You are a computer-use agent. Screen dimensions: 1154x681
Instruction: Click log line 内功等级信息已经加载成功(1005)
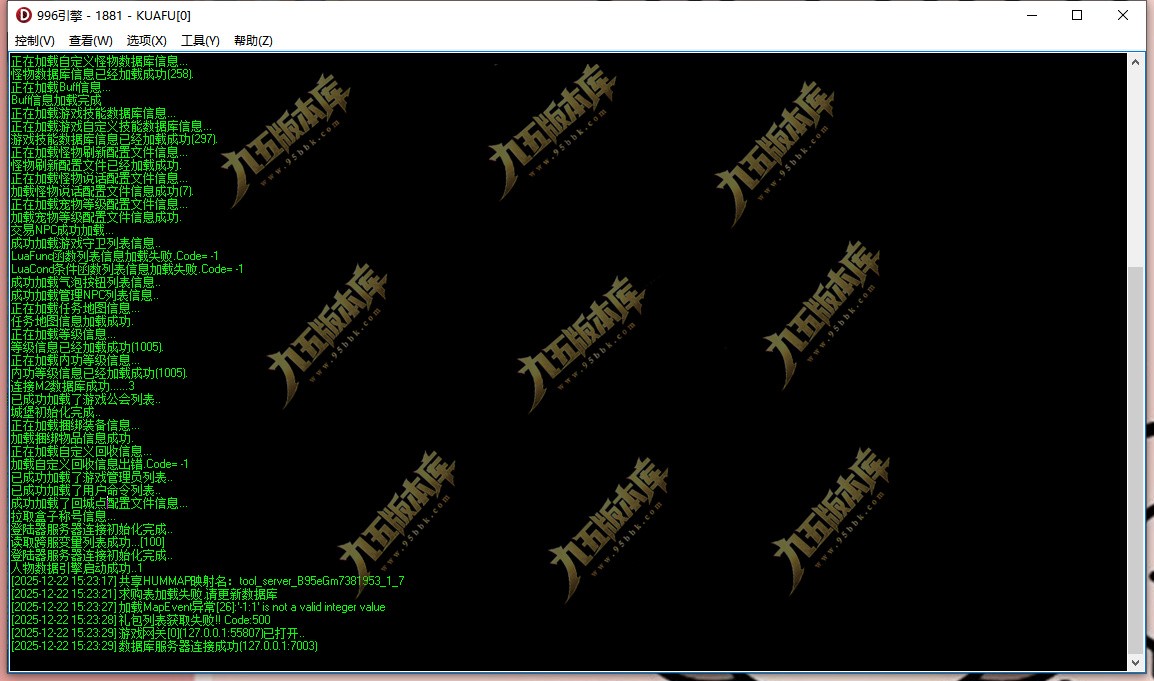click(x=99, y=373)
